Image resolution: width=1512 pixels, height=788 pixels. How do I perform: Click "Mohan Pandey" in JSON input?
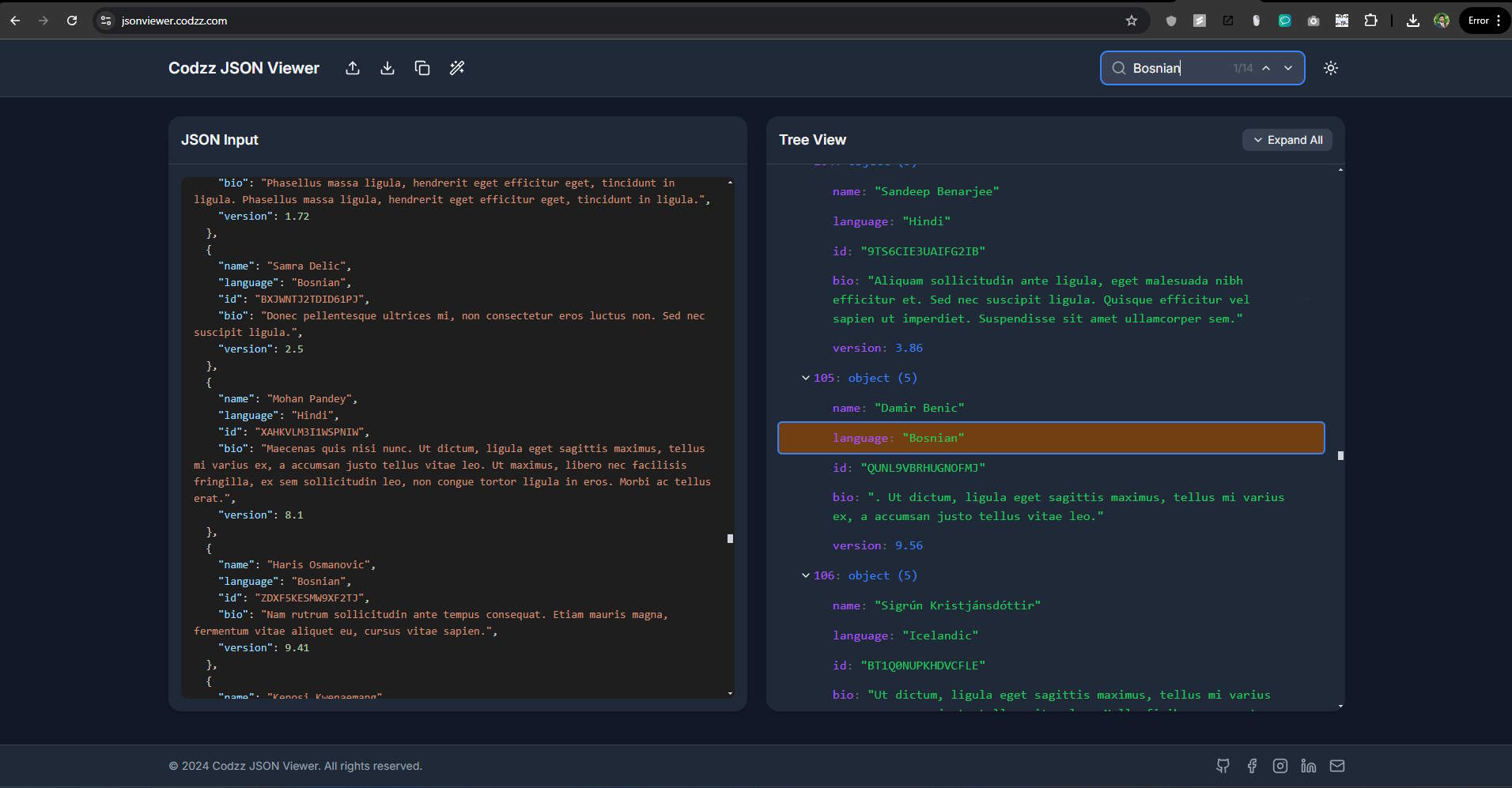pos(309,398)
